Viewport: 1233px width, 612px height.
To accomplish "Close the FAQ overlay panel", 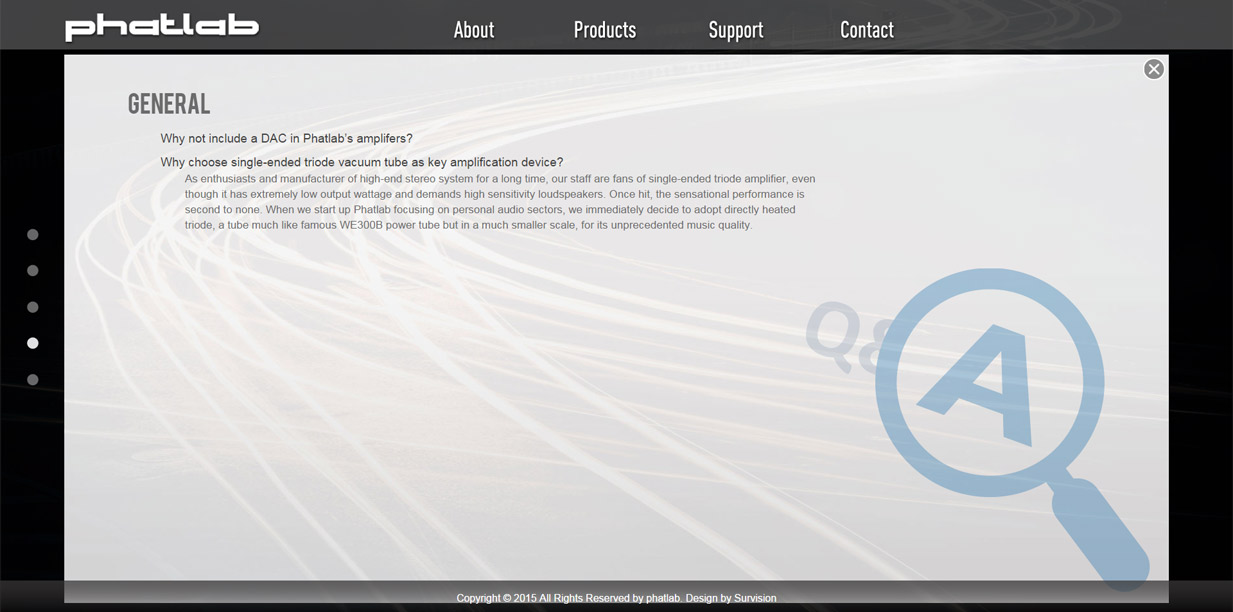I will pyautogui.click(x=1153, y=69).
